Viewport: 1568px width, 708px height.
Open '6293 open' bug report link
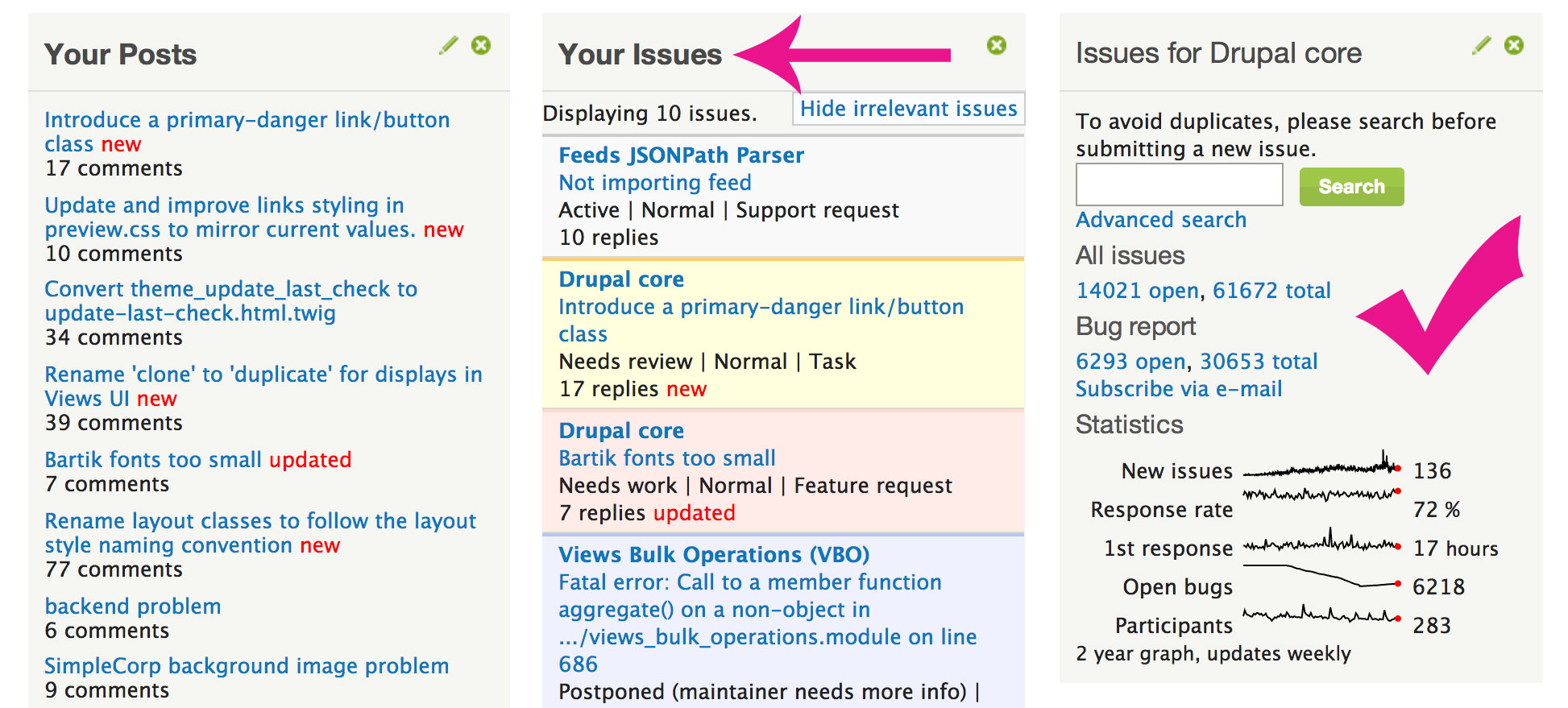tap(1131, 362)
